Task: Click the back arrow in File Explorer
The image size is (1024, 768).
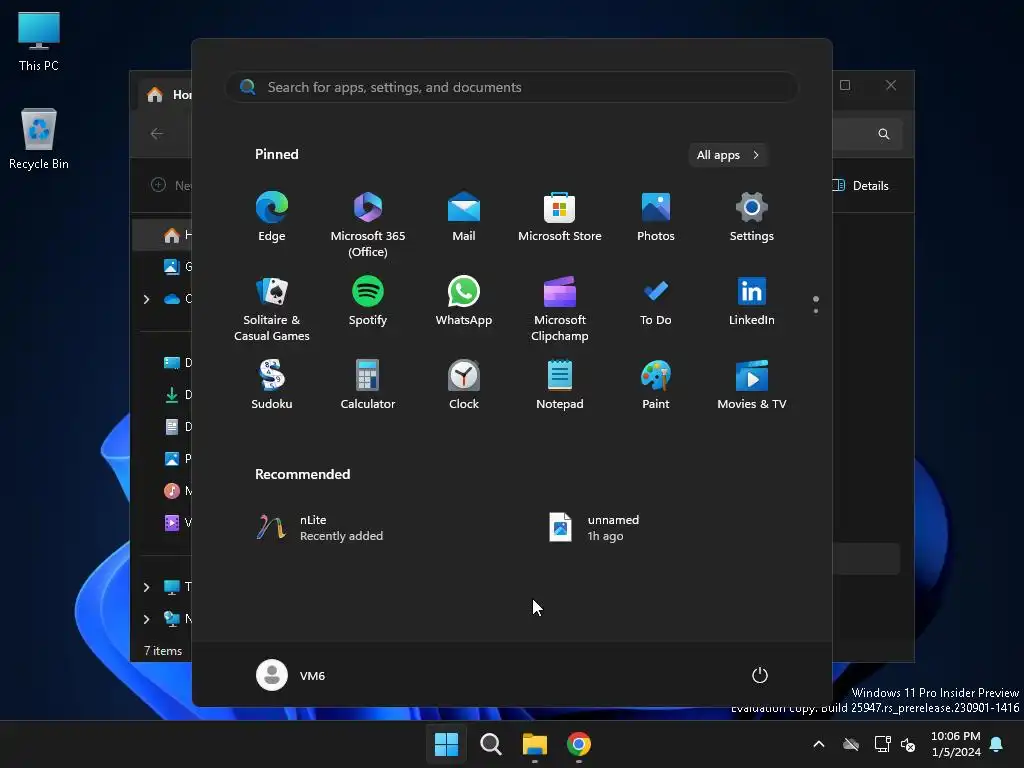Action: point(157,134)
